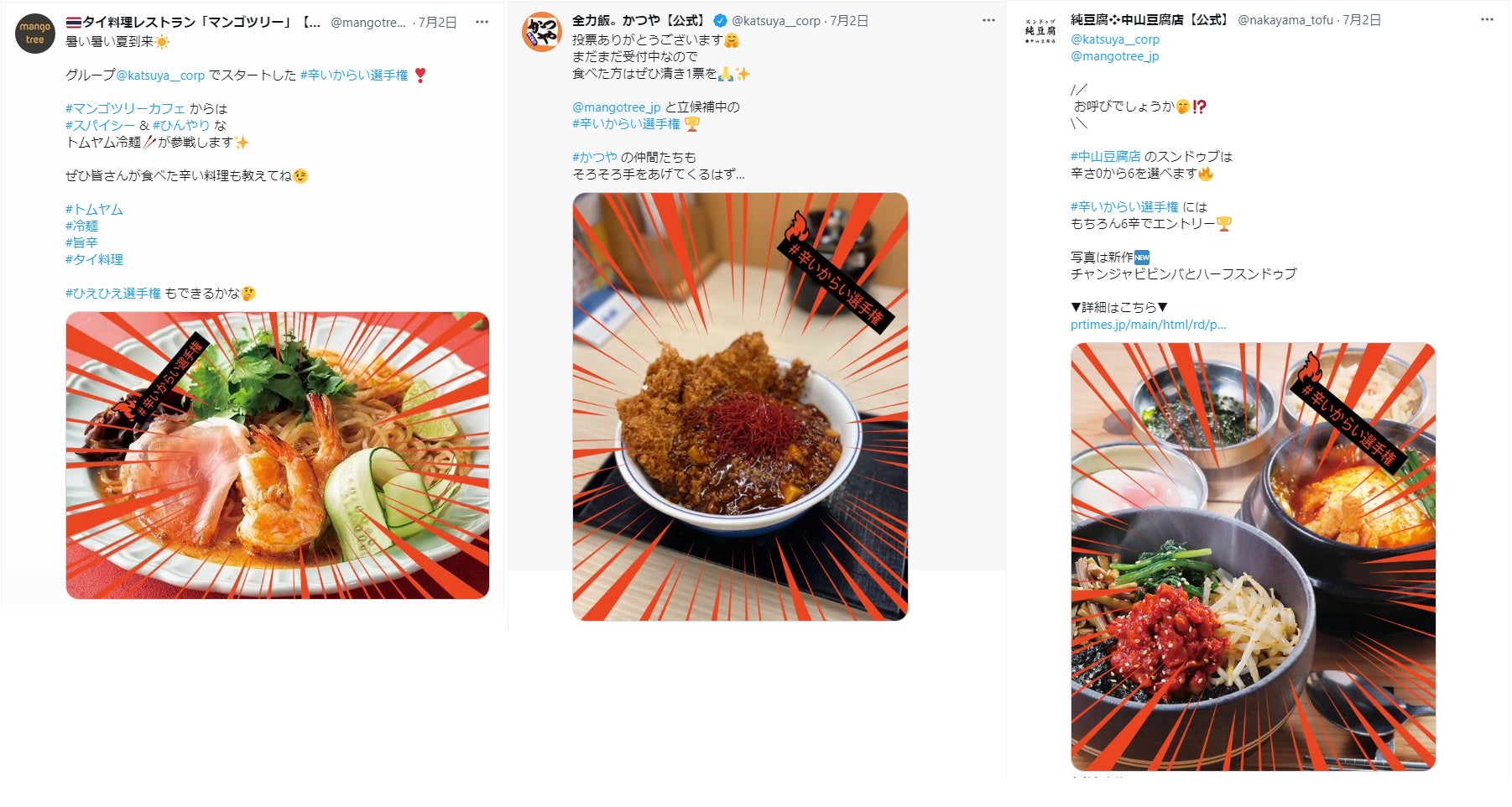Follow the prtimes.jp details link

click(x=1148, y=325)
